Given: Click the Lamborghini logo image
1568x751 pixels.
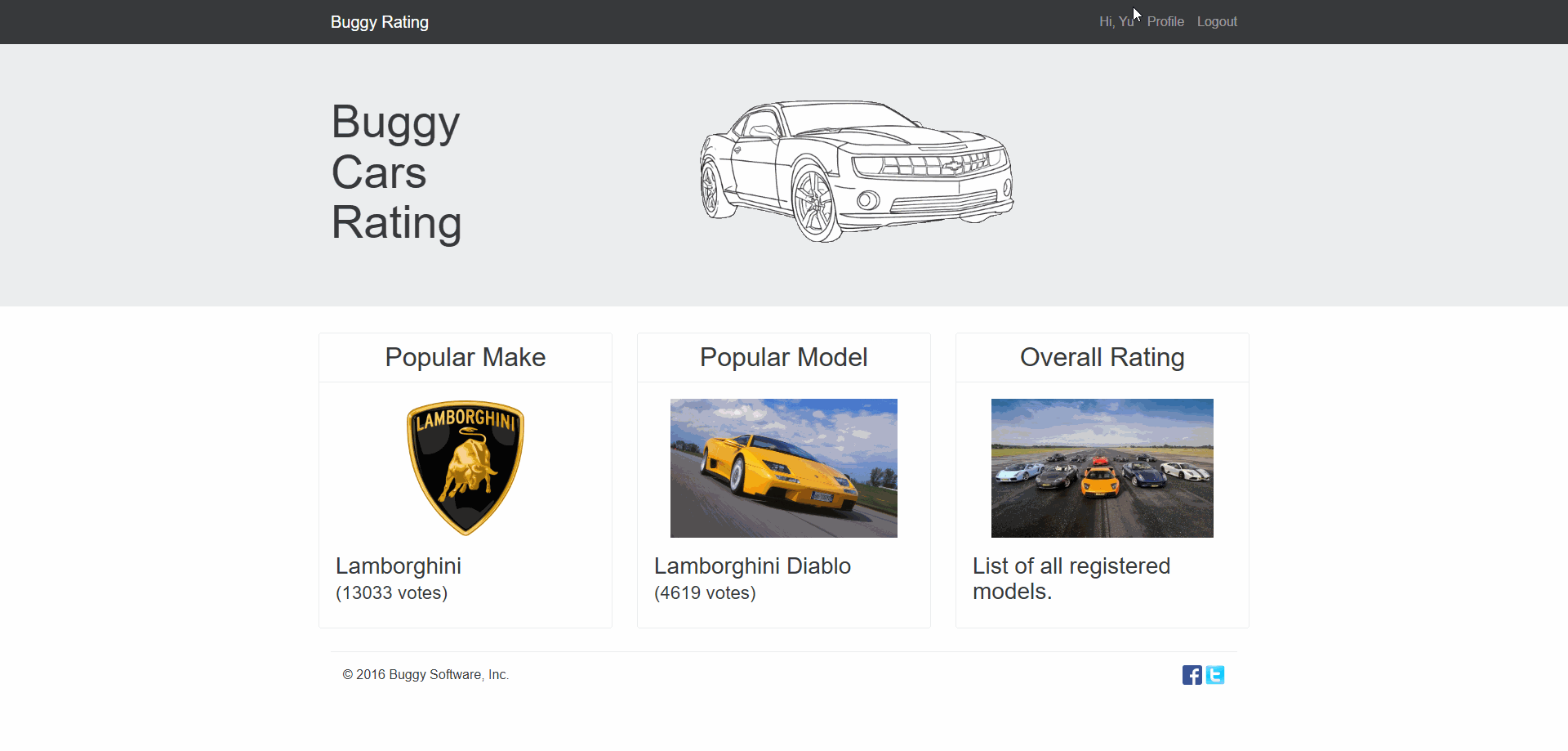Looking at the screenshot, I should [465, 468].
